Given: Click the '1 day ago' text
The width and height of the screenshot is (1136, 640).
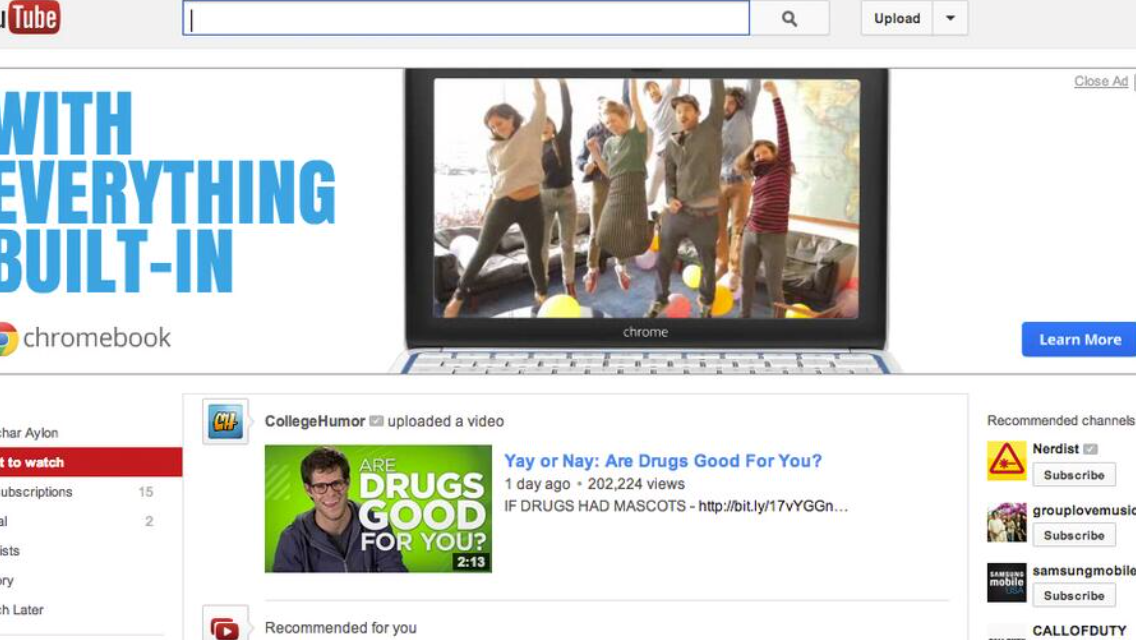Looking at the screenshot, I should tap(538, 483).
